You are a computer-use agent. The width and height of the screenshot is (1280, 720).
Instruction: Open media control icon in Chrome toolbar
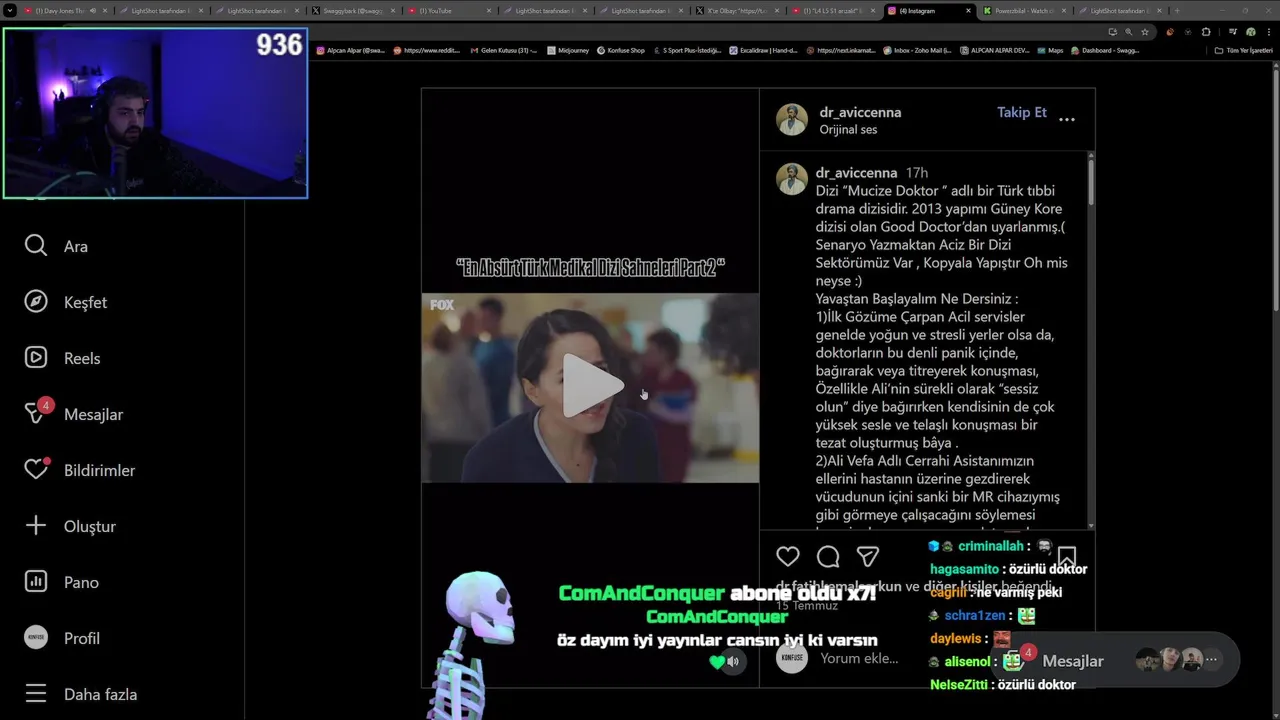(x=1233, y=32)
